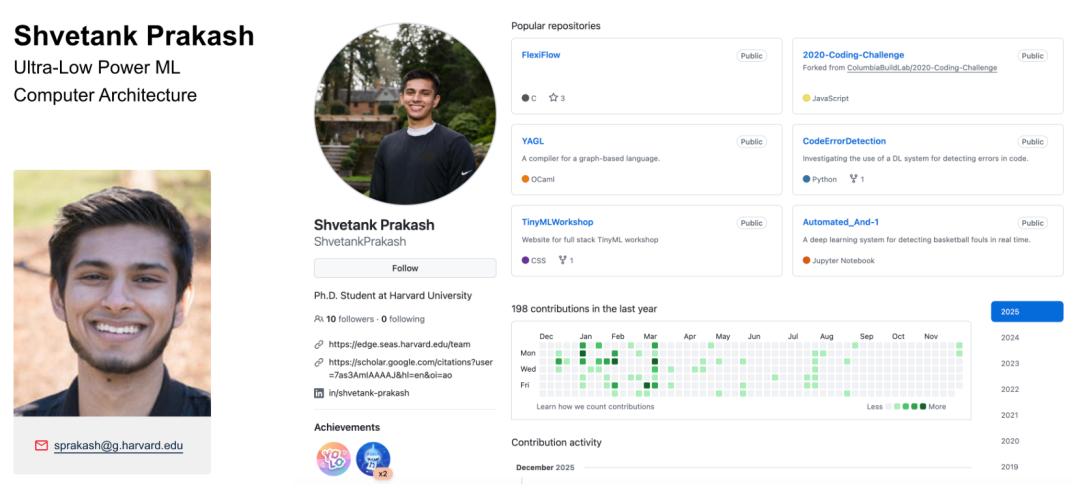The width and height of the screenshot is (1080, 496).
Task: Select the 2025 contribution year tab
Action: click(1027, 311)
